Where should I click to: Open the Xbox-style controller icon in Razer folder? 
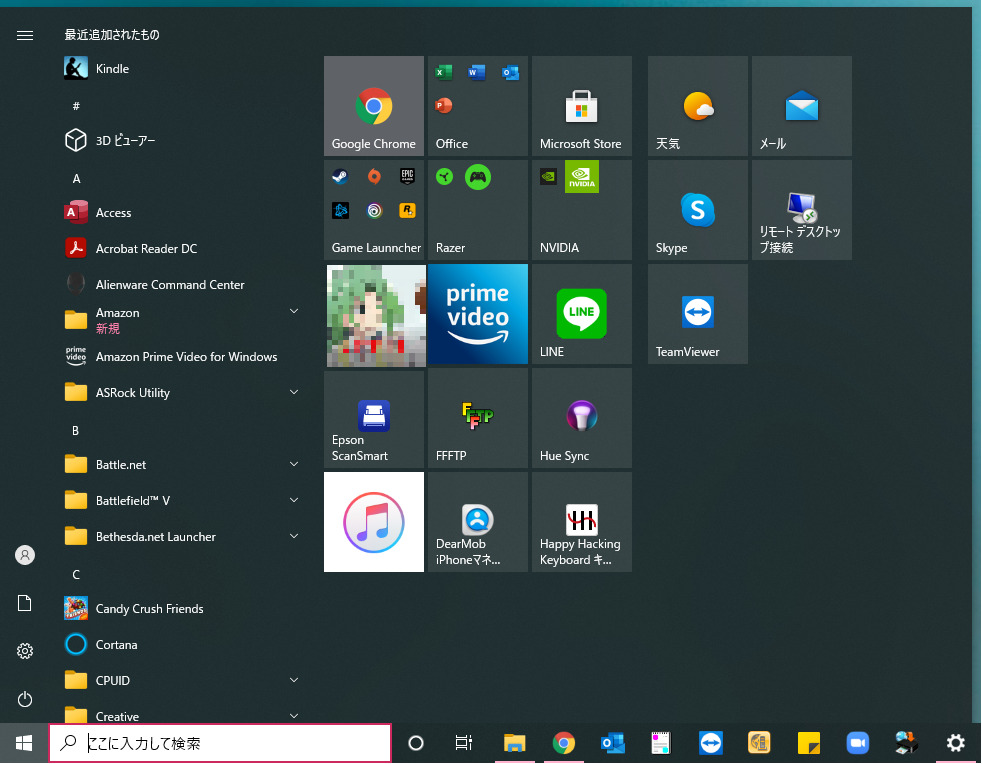point(478,177)
